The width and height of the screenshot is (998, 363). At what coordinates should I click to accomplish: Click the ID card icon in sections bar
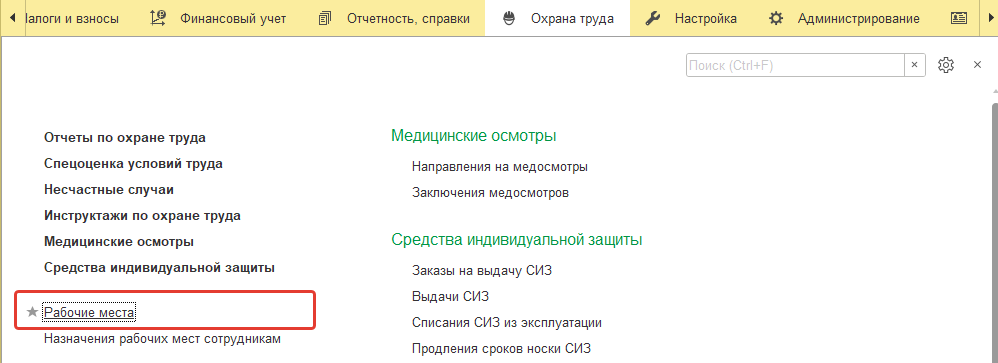click(x=959, y=18)
